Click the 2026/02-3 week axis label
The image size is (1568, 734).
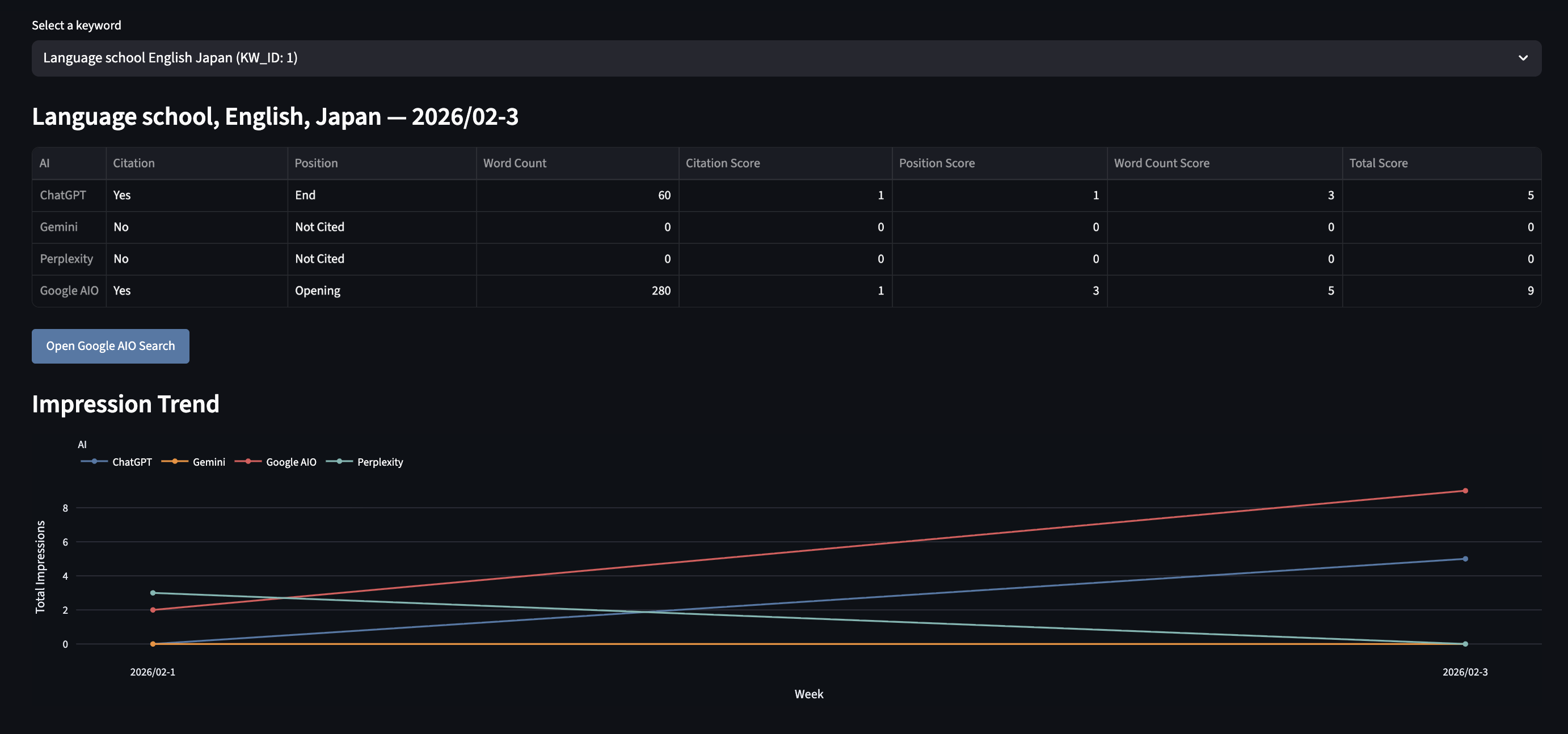(1465, 672)
